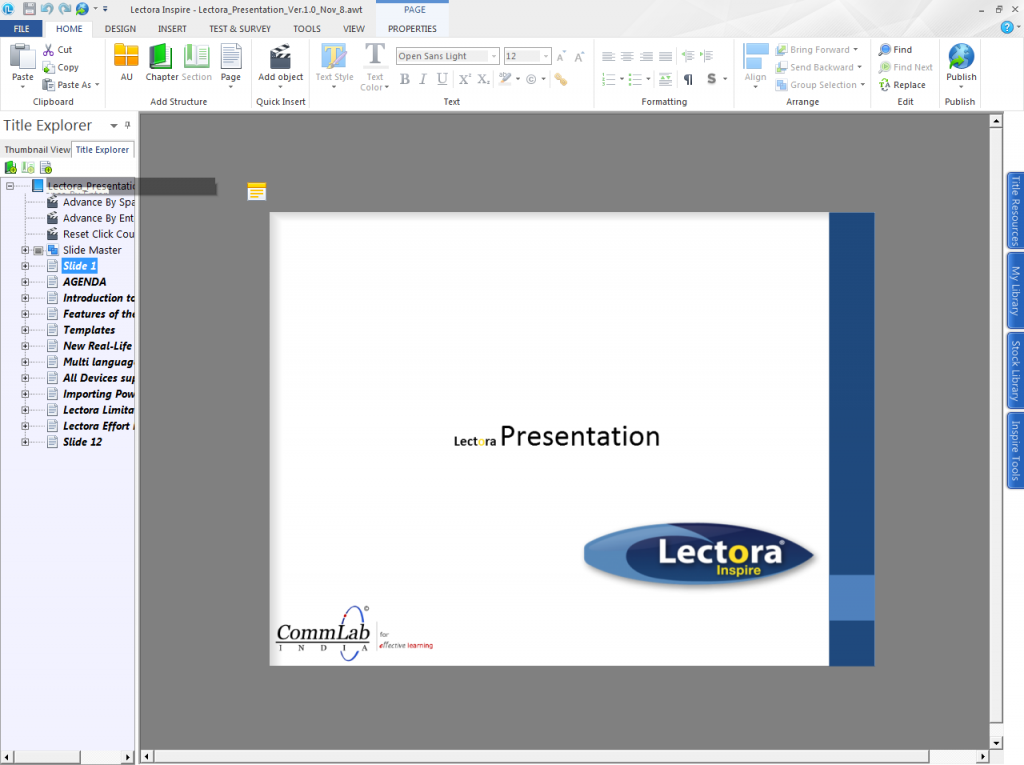1024x765 pixels.
Task: Open the Open Sans Light font dropdown
Action: [x=494, y=56]
